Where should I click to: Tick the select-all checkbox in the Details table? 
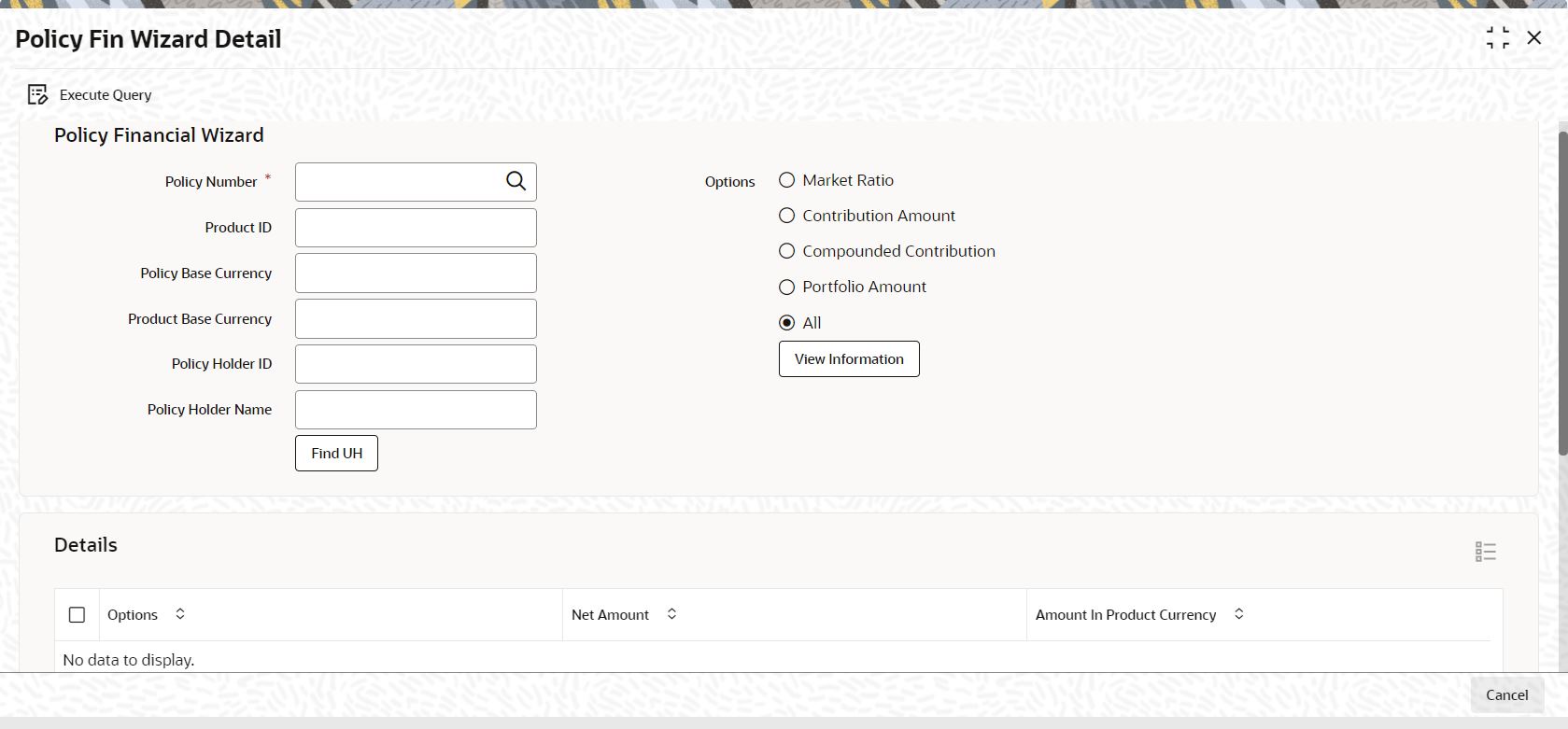pyautogui.click(x=78, y=615)
